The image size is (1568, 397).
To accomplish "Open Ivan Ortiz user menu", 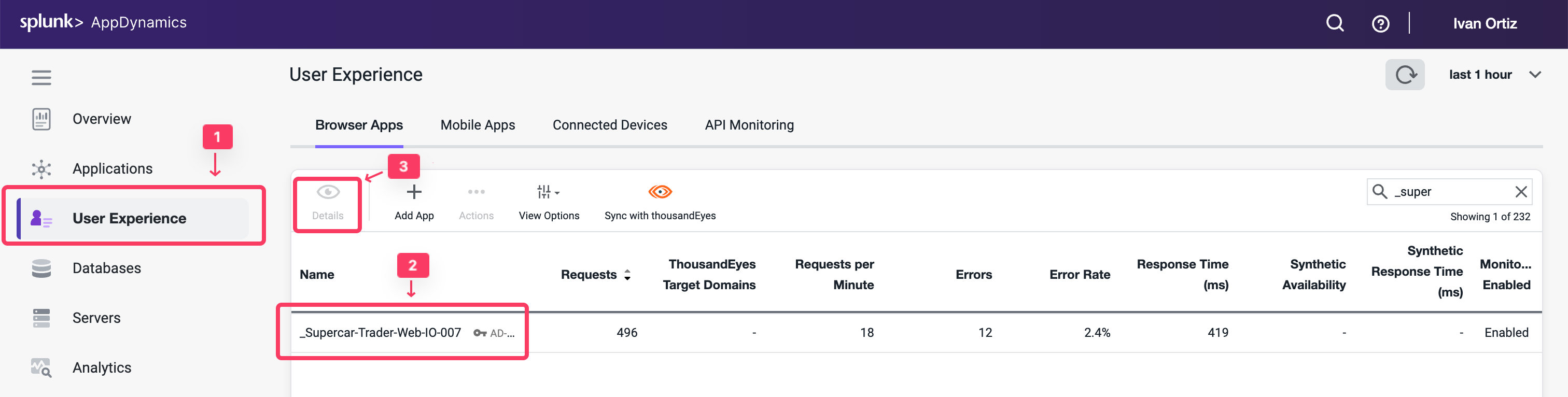I will (x=1484, y=24).
